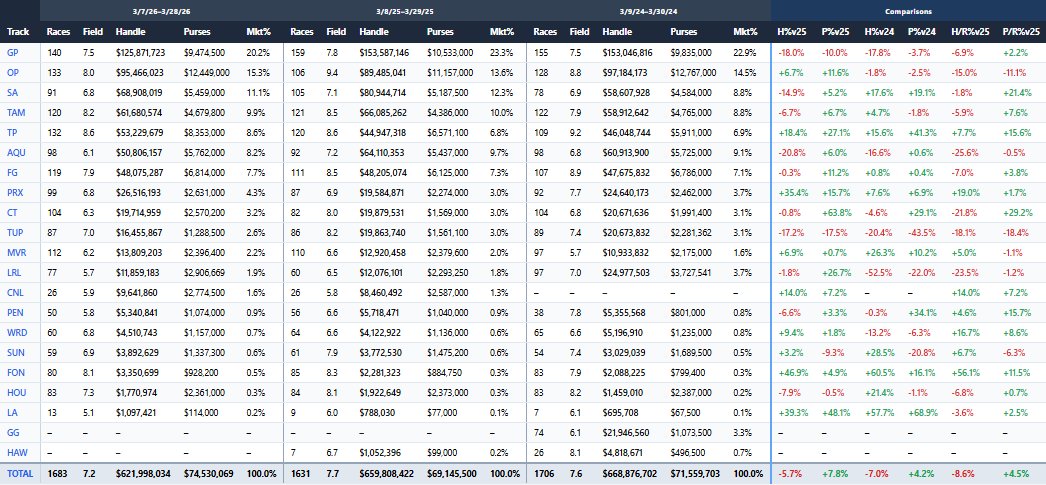Open the WRD track link

point(16,333)
